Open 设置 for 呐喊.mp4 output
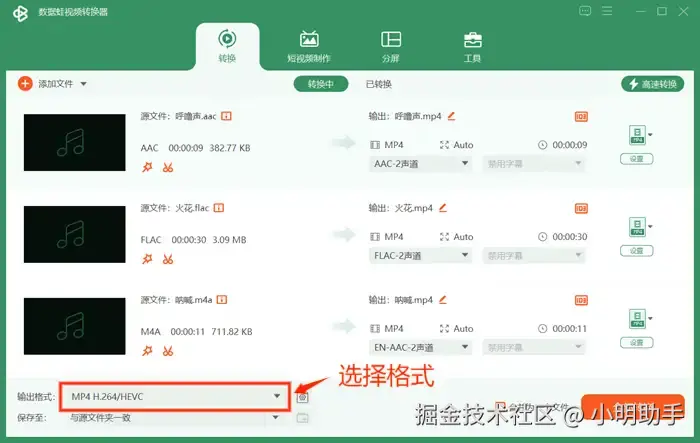700x443 pixels. pyautogui.click(x=637, y=343)
